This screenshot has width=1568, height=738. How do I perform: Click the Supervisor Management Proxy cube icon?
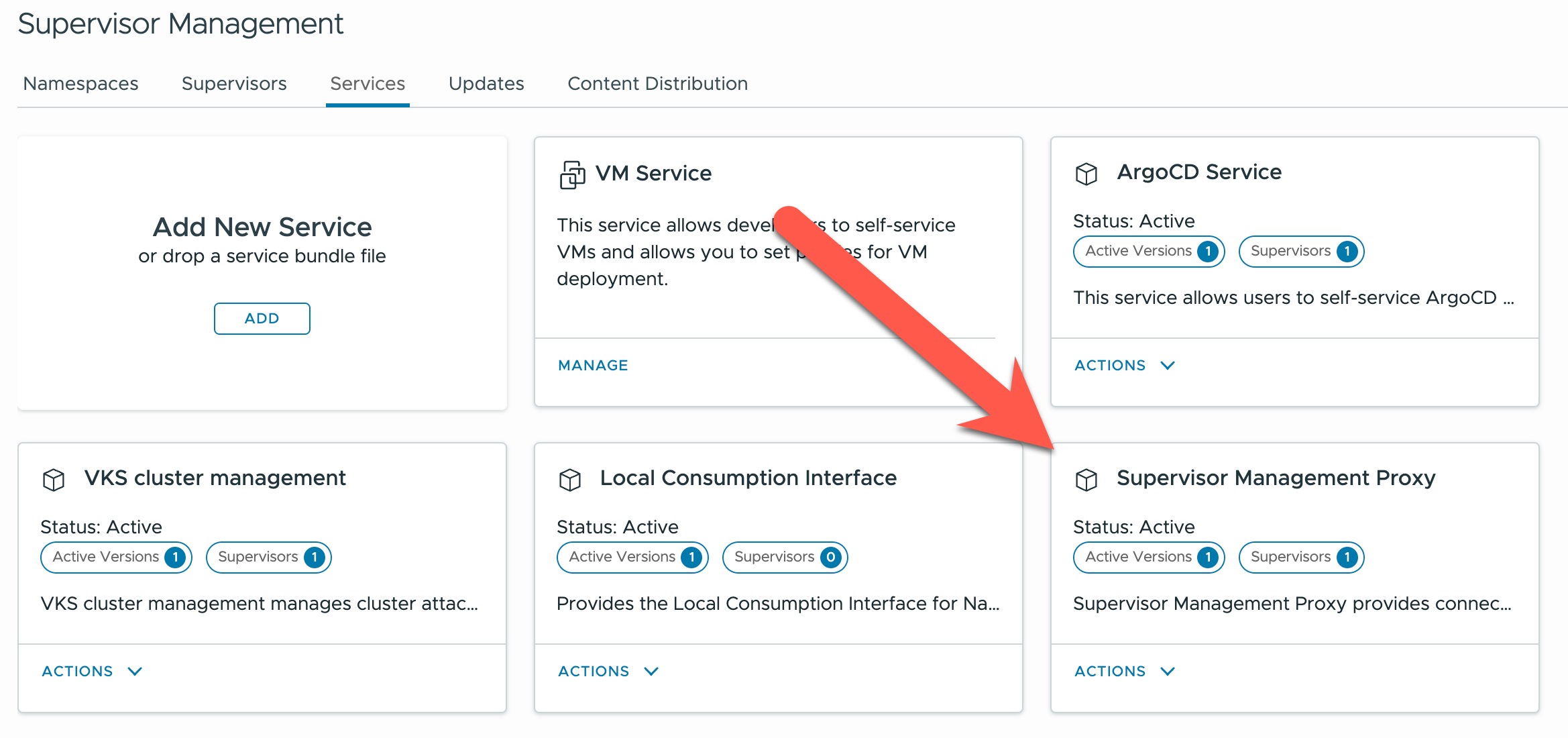point(1086,478)
